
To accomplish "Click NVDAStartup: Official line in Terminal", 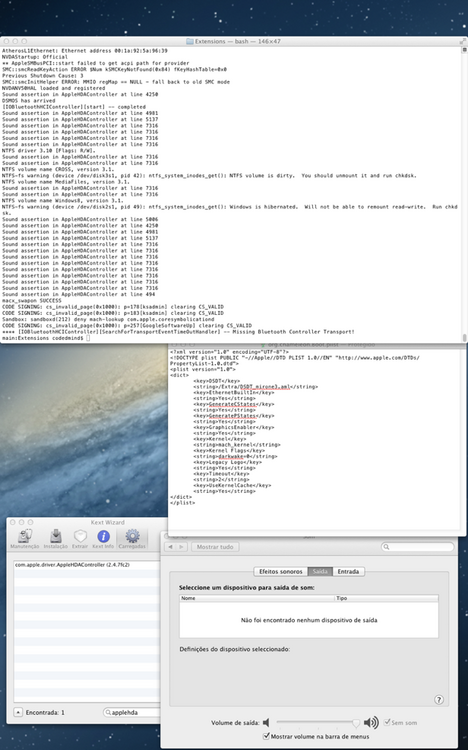I will click(35, 57).
